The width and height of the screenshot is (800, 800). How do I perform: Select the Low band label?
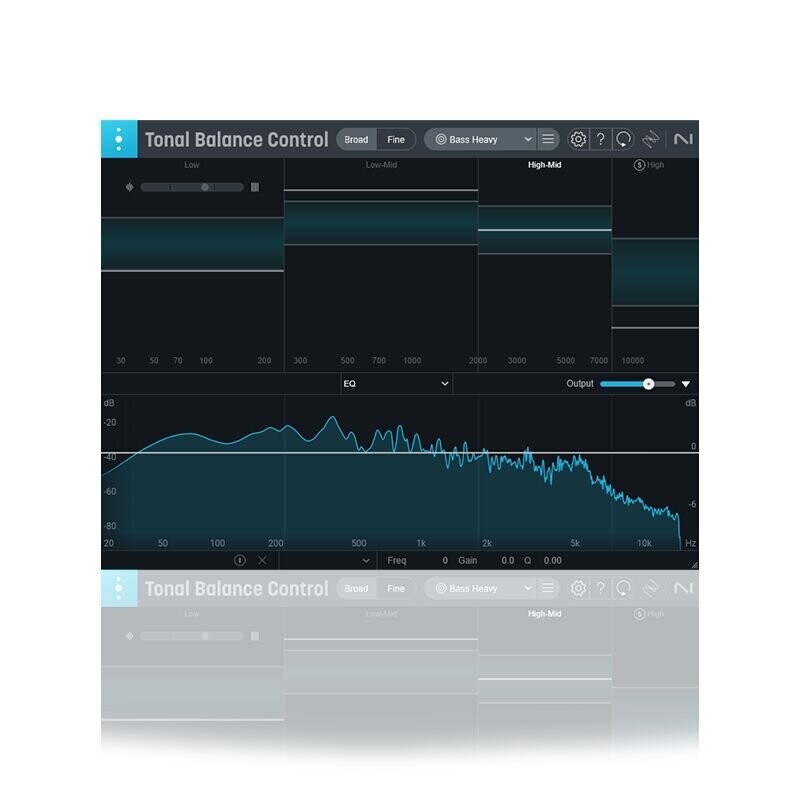point(192,165)
